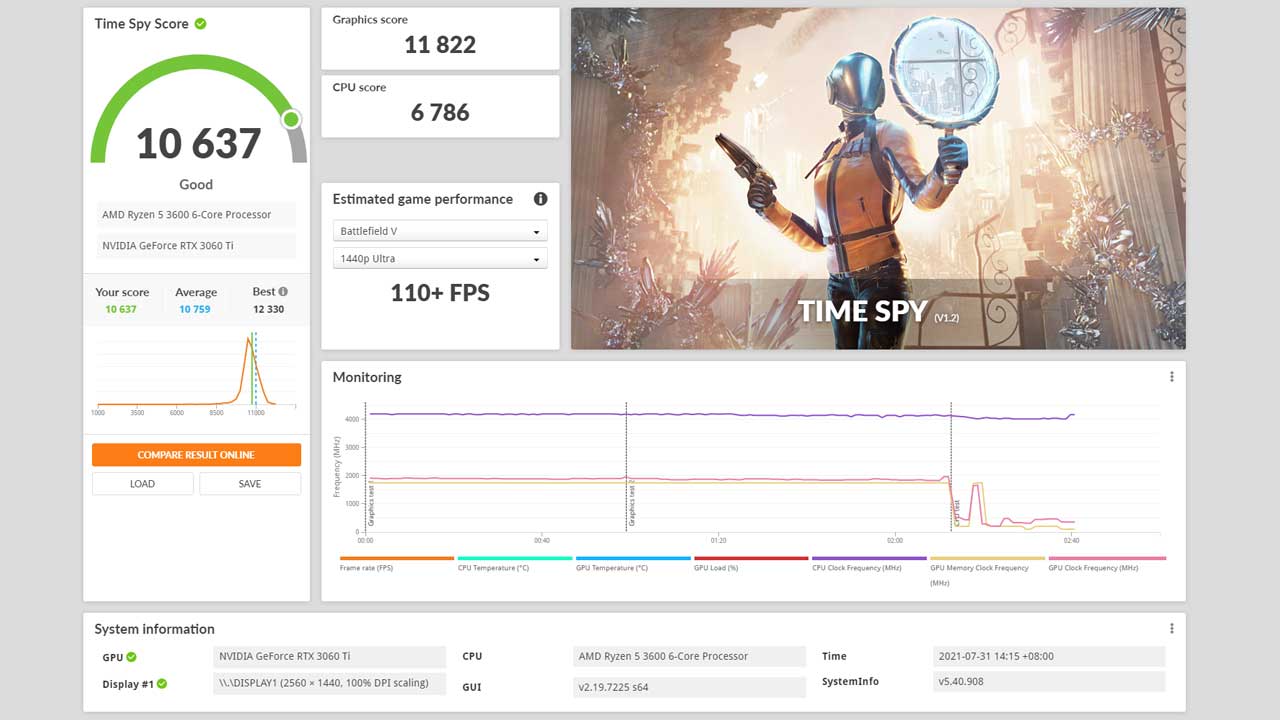
Task: Click the Good rating label
Action: point(196,184)
